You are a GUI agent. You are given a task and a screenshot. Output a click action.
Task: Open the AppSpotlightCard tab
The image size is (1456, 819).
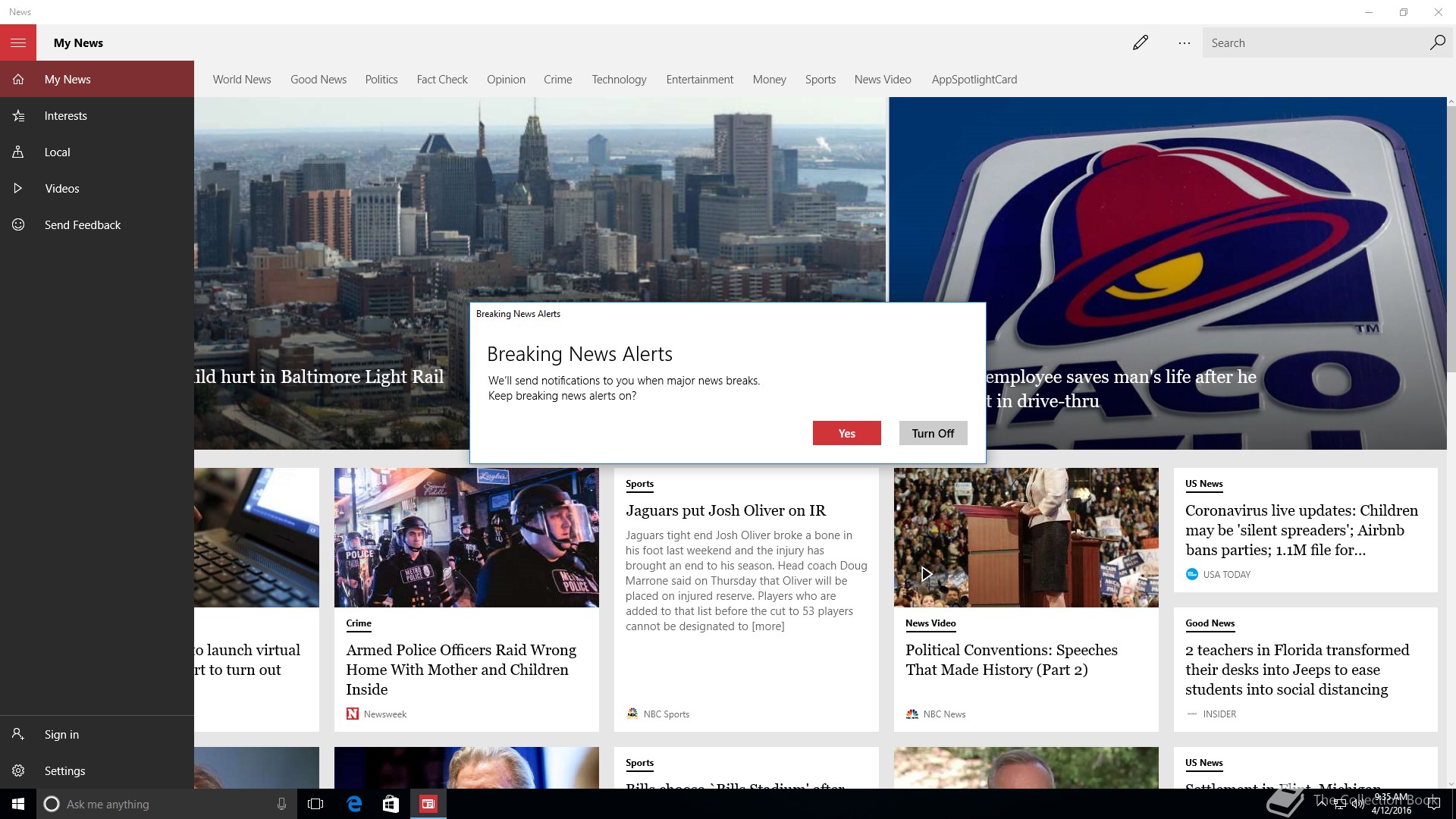(974, 79)
